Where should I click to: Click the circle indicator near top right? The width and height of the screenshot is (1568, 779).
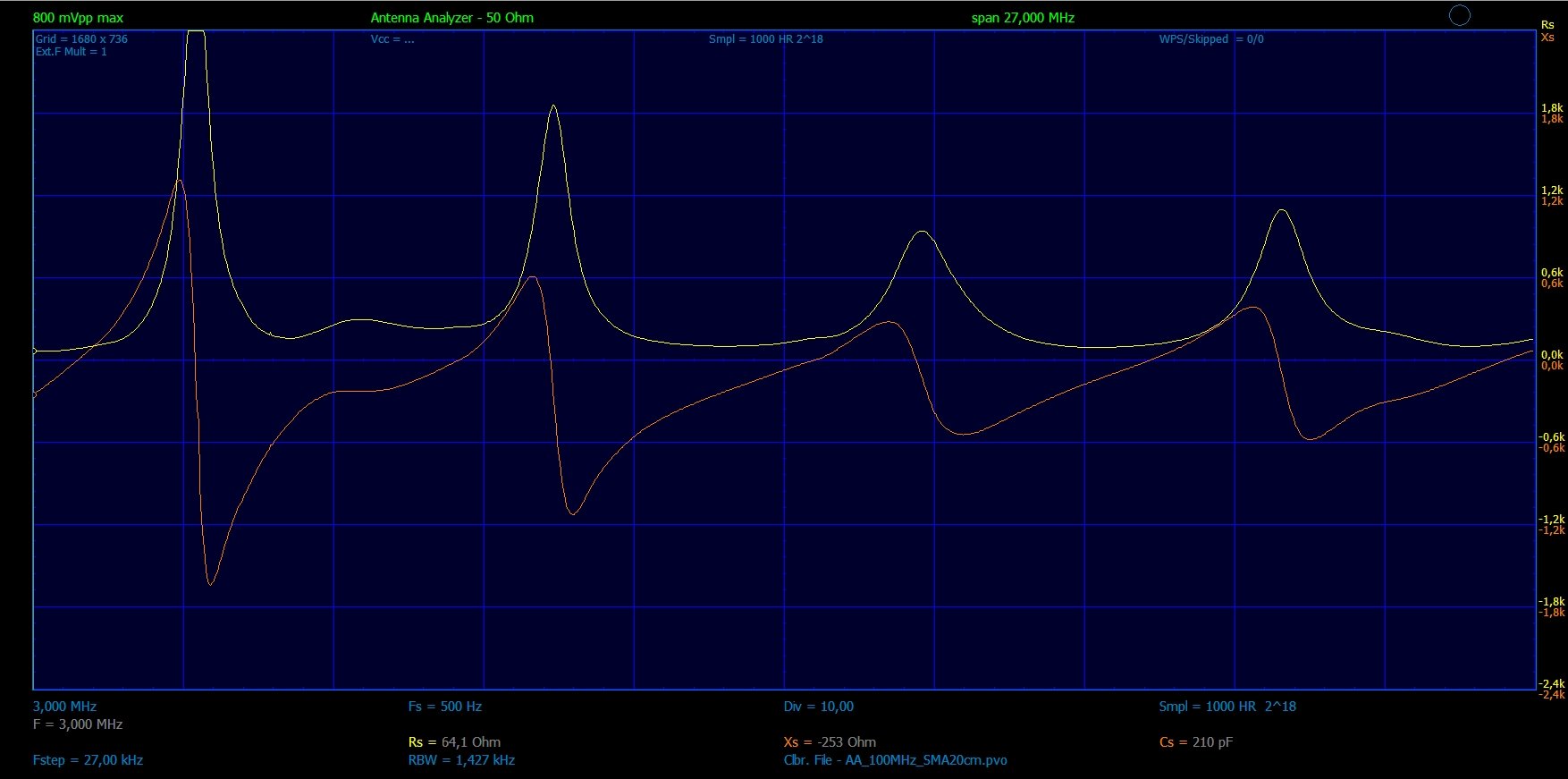coord(1459,15)
